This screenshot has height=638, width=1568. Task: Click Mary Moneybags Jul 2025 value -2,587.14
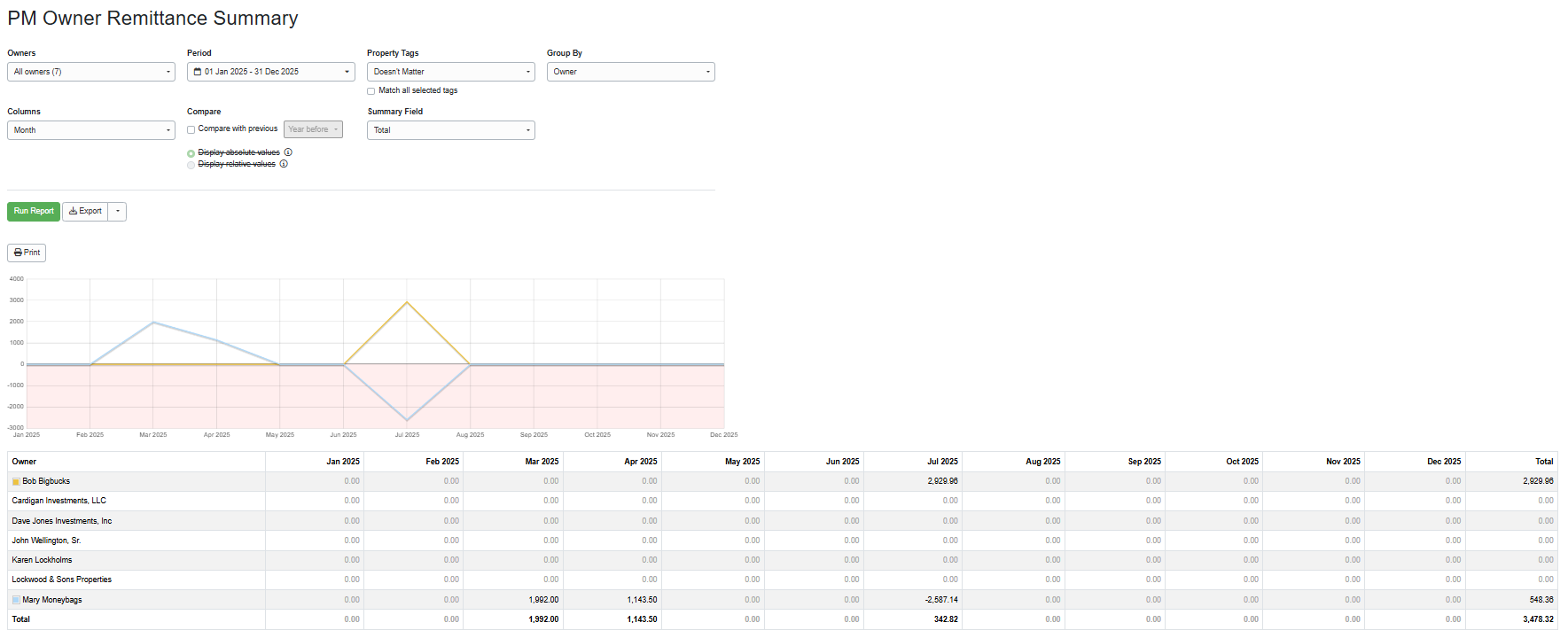click(941, 600)
